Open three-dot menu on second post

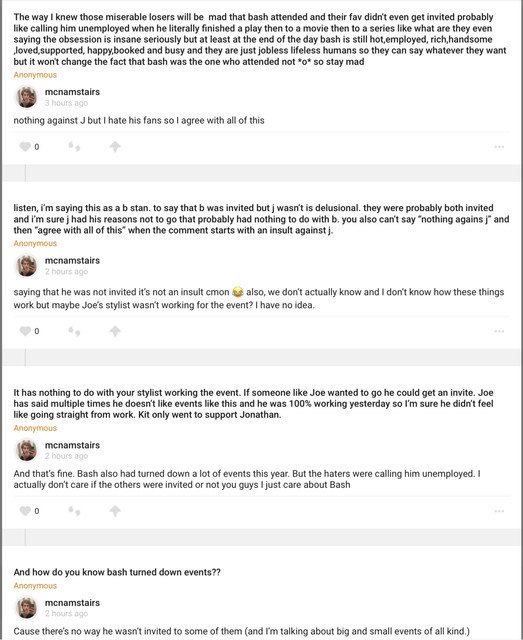499,331
